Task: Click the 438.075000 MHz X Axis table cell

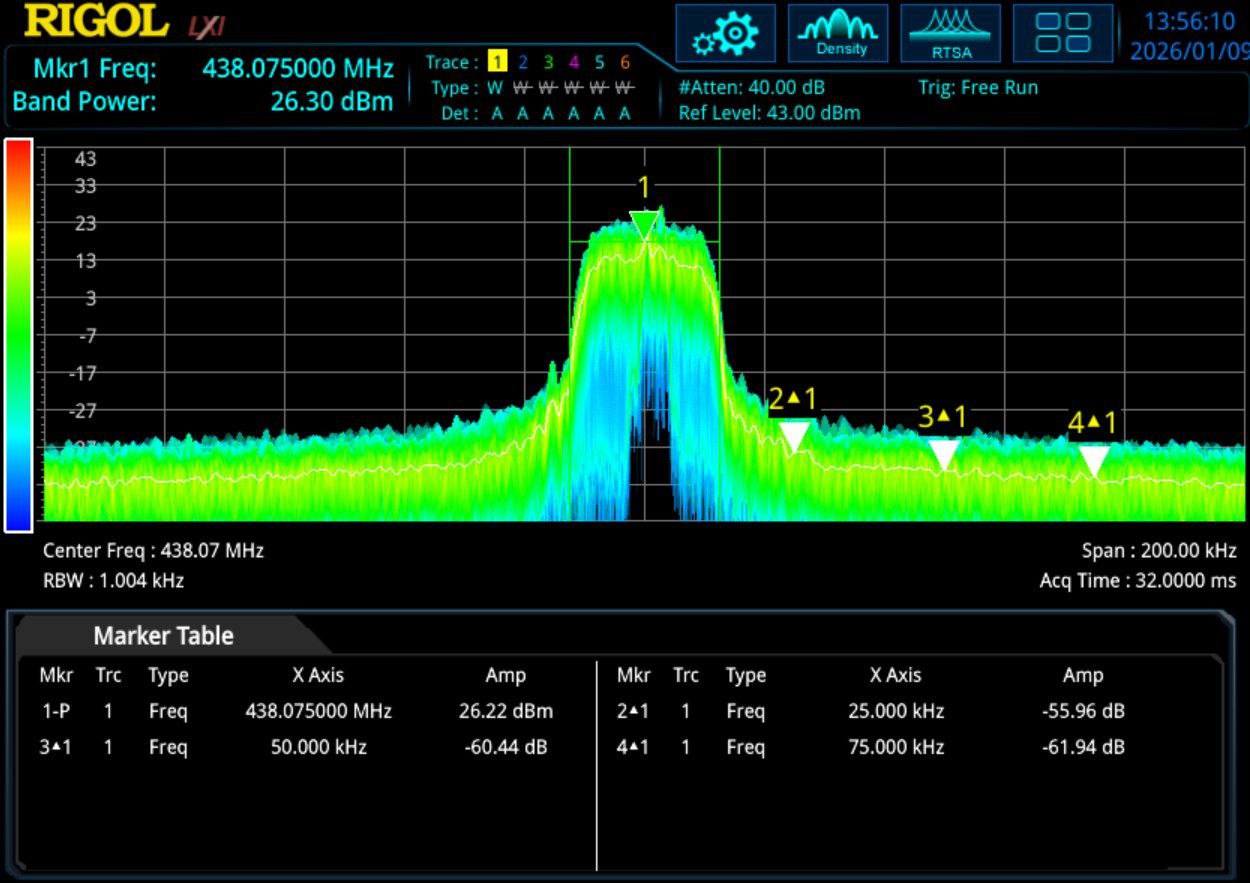Action: pos(318,712)
